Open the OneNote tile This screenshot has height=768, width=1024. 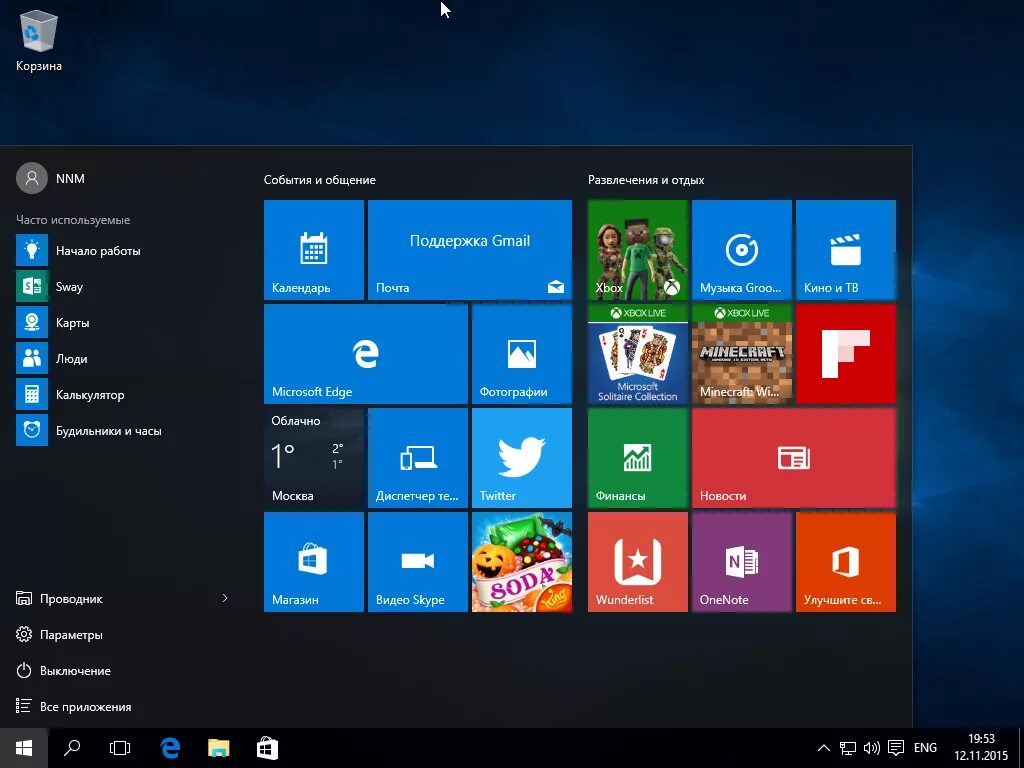pyautogui.click(x=742, y=562)
